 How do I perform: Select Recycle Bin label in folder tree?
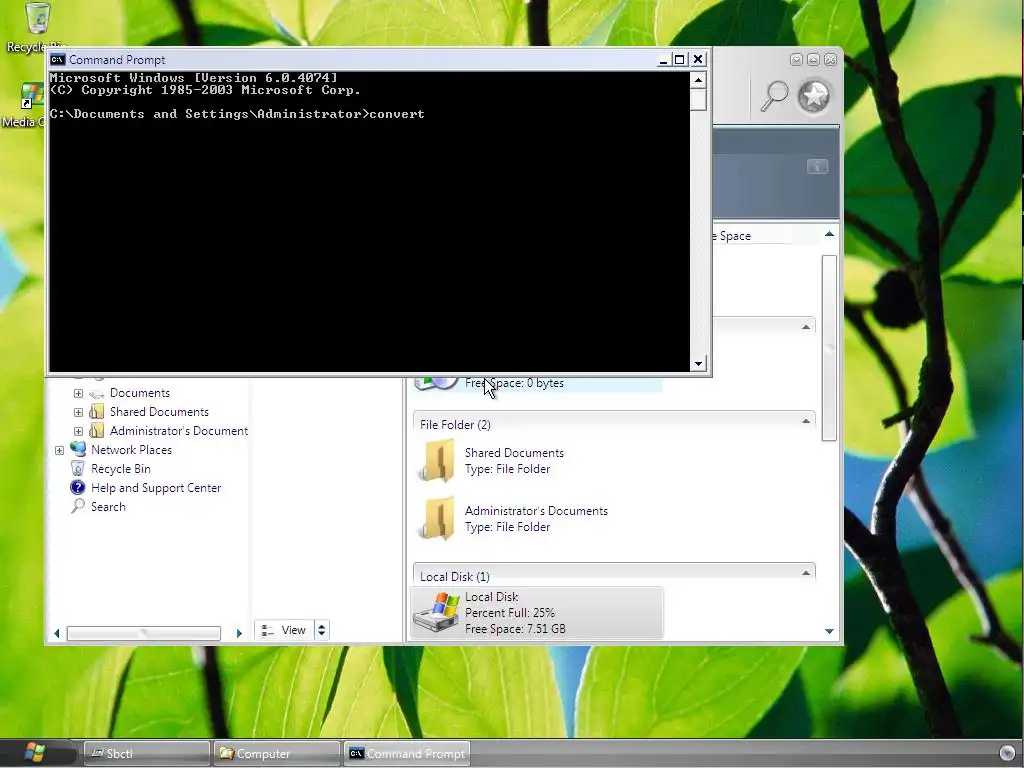121,468
